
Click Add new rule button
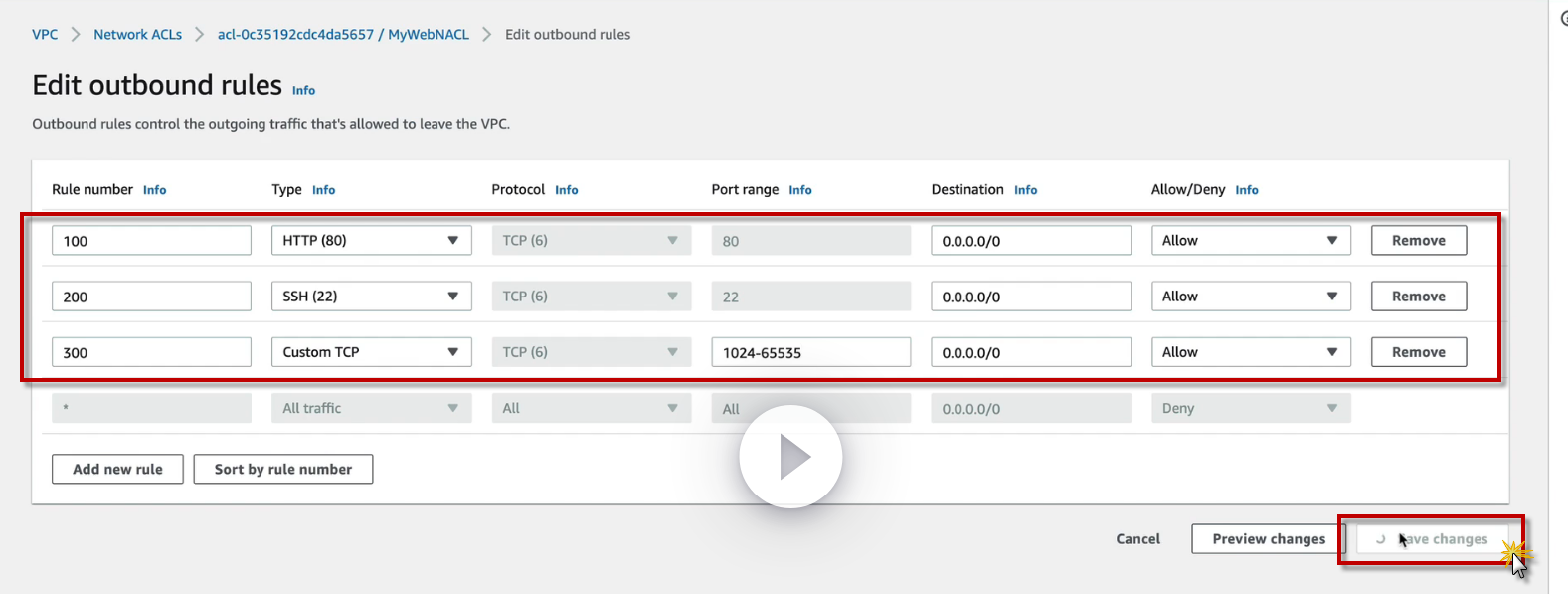[117, 470]
